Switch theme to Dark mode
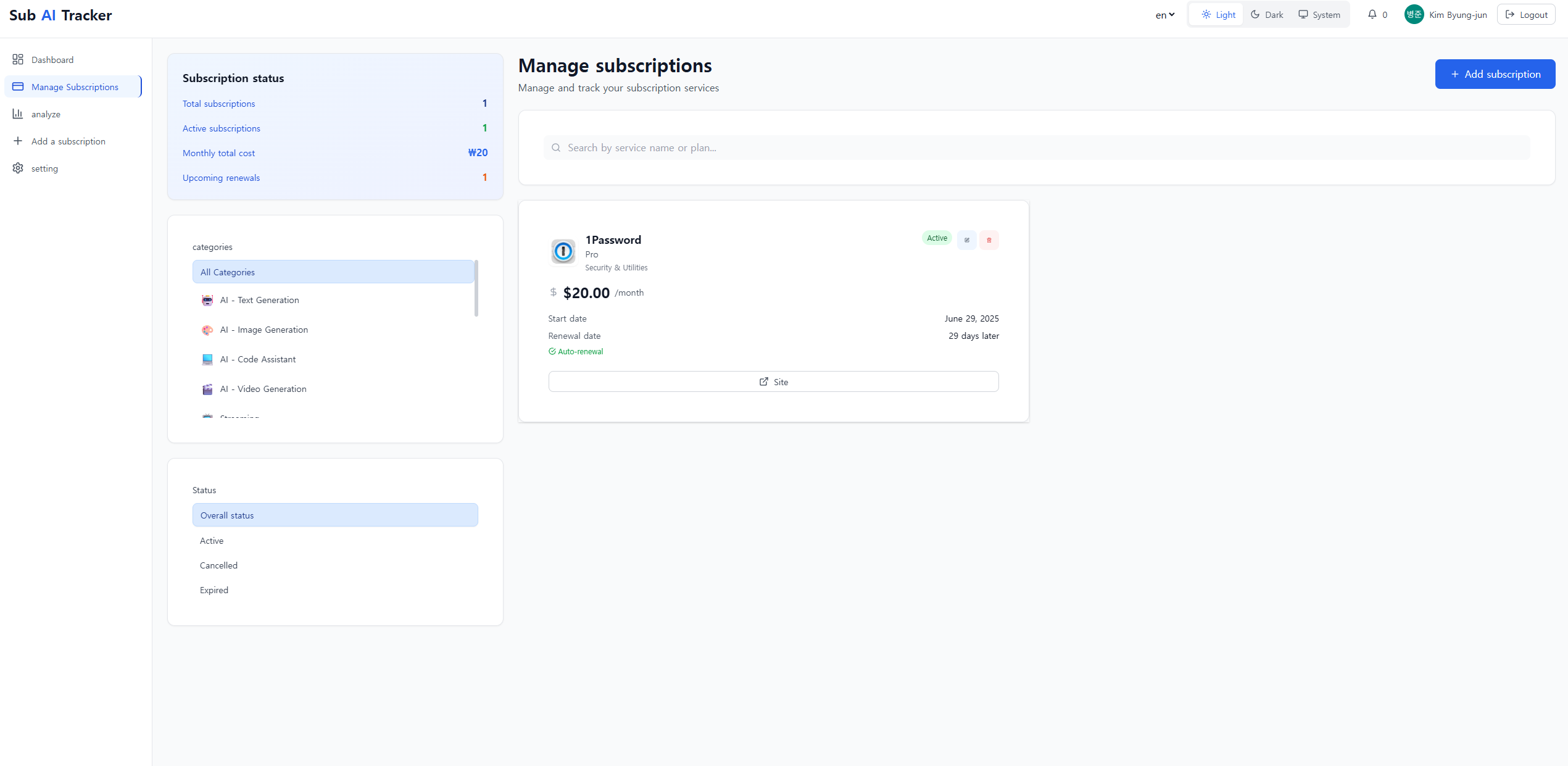The image size is (1568, 766). tap(1267, 15)
